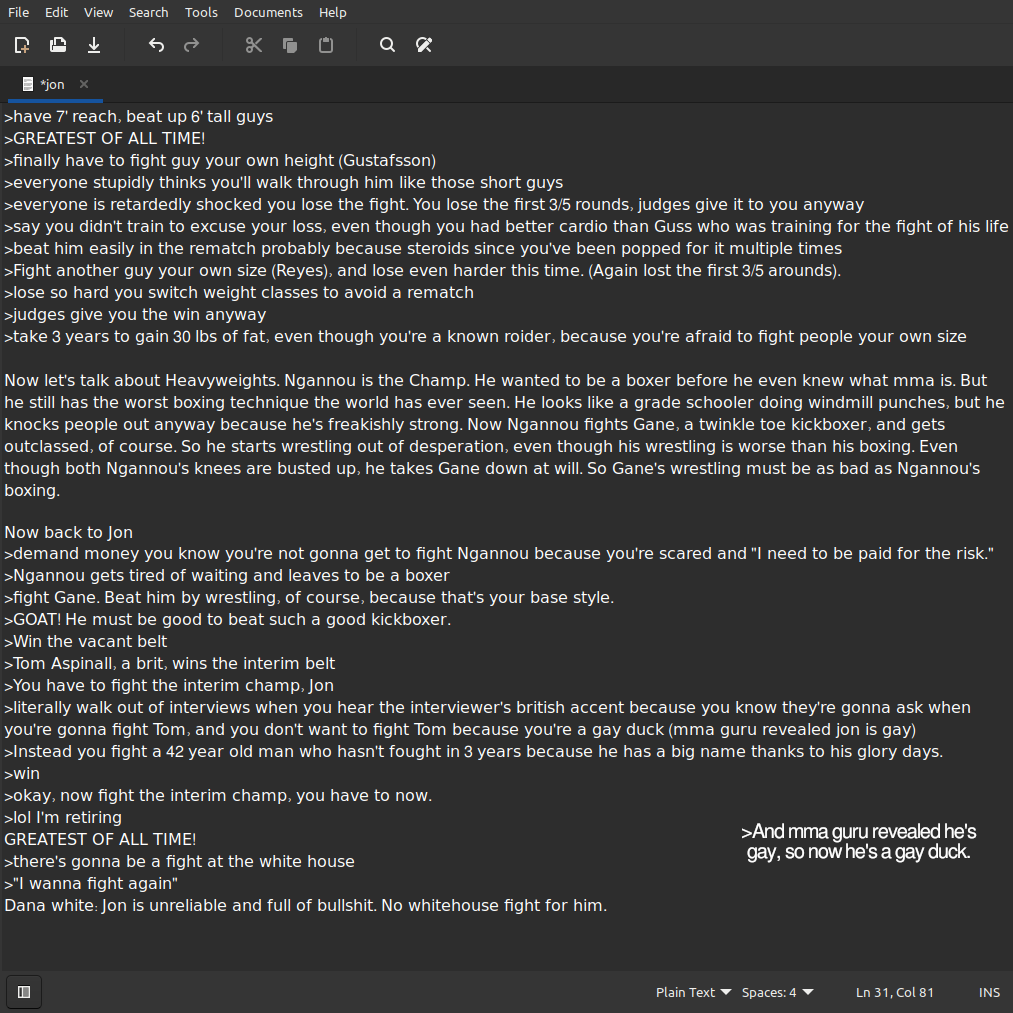Click line '>okay, now fight the interim champ'

218,795
